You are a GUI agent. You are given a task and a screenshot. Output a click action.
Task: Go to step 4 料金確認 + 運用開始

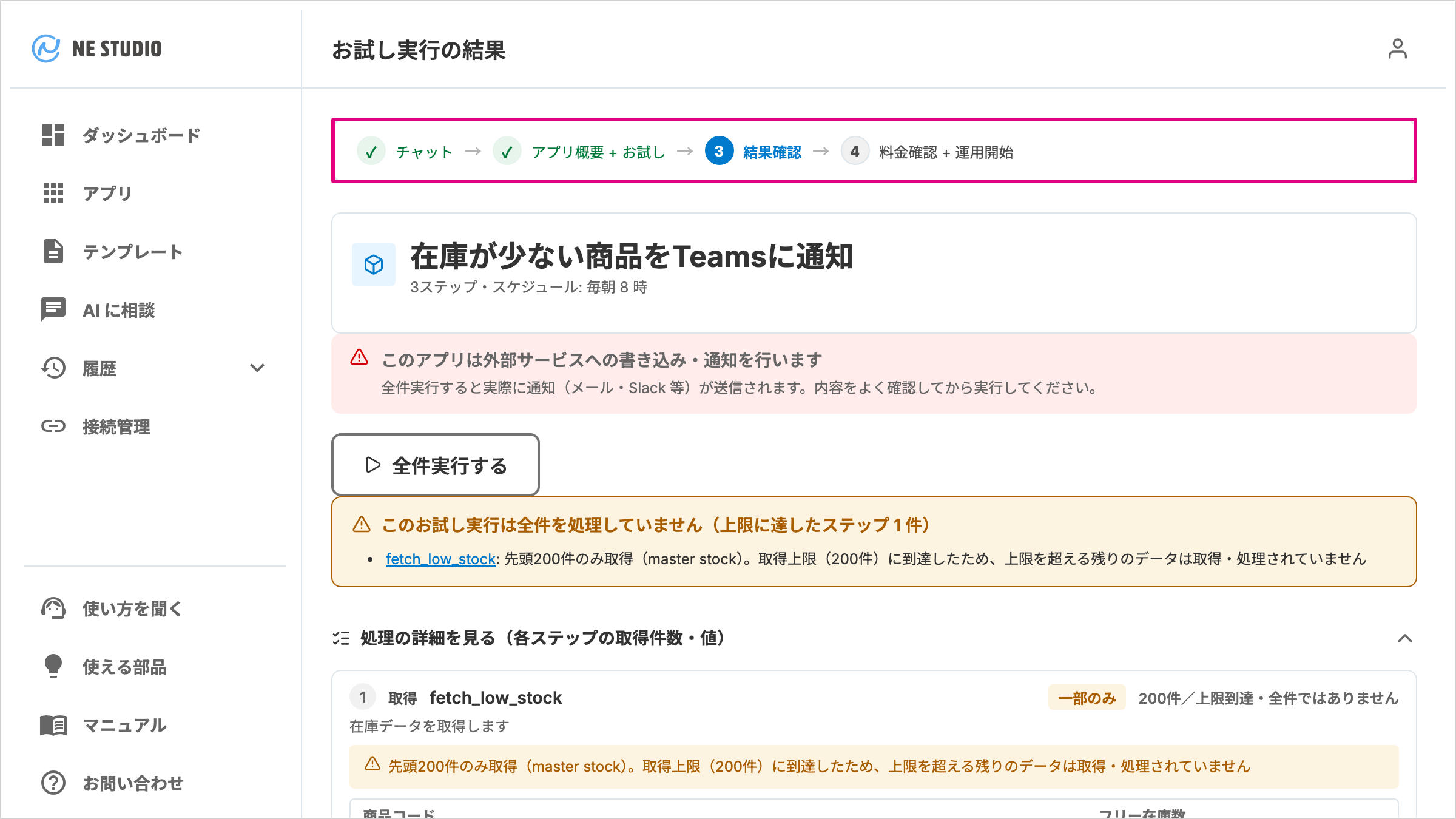click(928, 152)
